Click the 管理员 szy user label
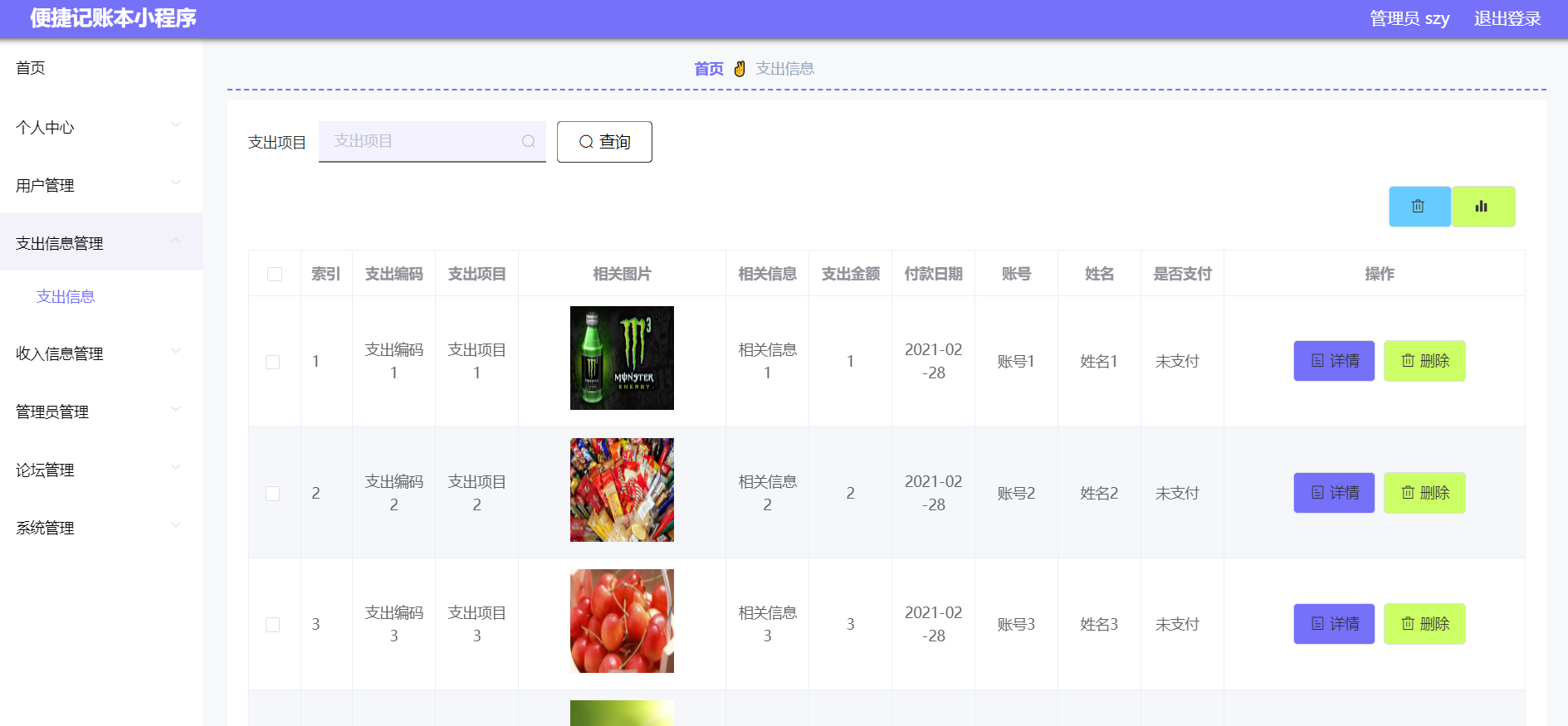The width and height of the screenshot is (1568, 726). click(1409, 18)
